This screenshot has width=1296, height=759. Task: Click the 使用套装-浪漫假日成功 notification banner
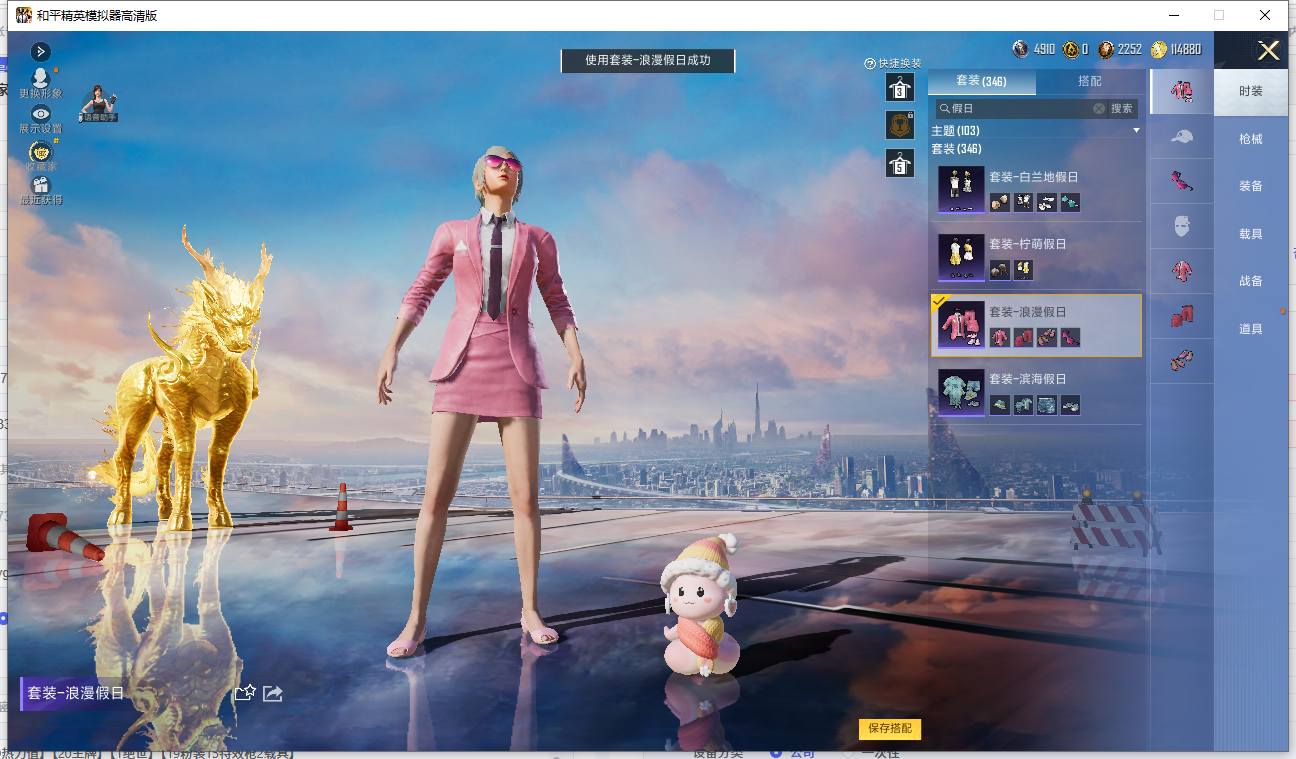click(x=648, y=60)
